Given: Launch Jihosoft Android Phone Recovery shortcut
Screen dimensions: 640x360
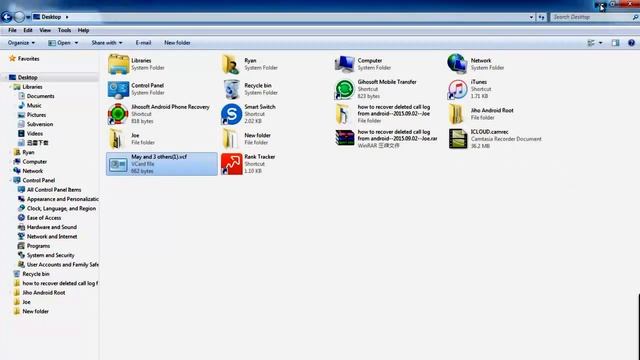Looking at the screenshot, I should click(118, 114).
